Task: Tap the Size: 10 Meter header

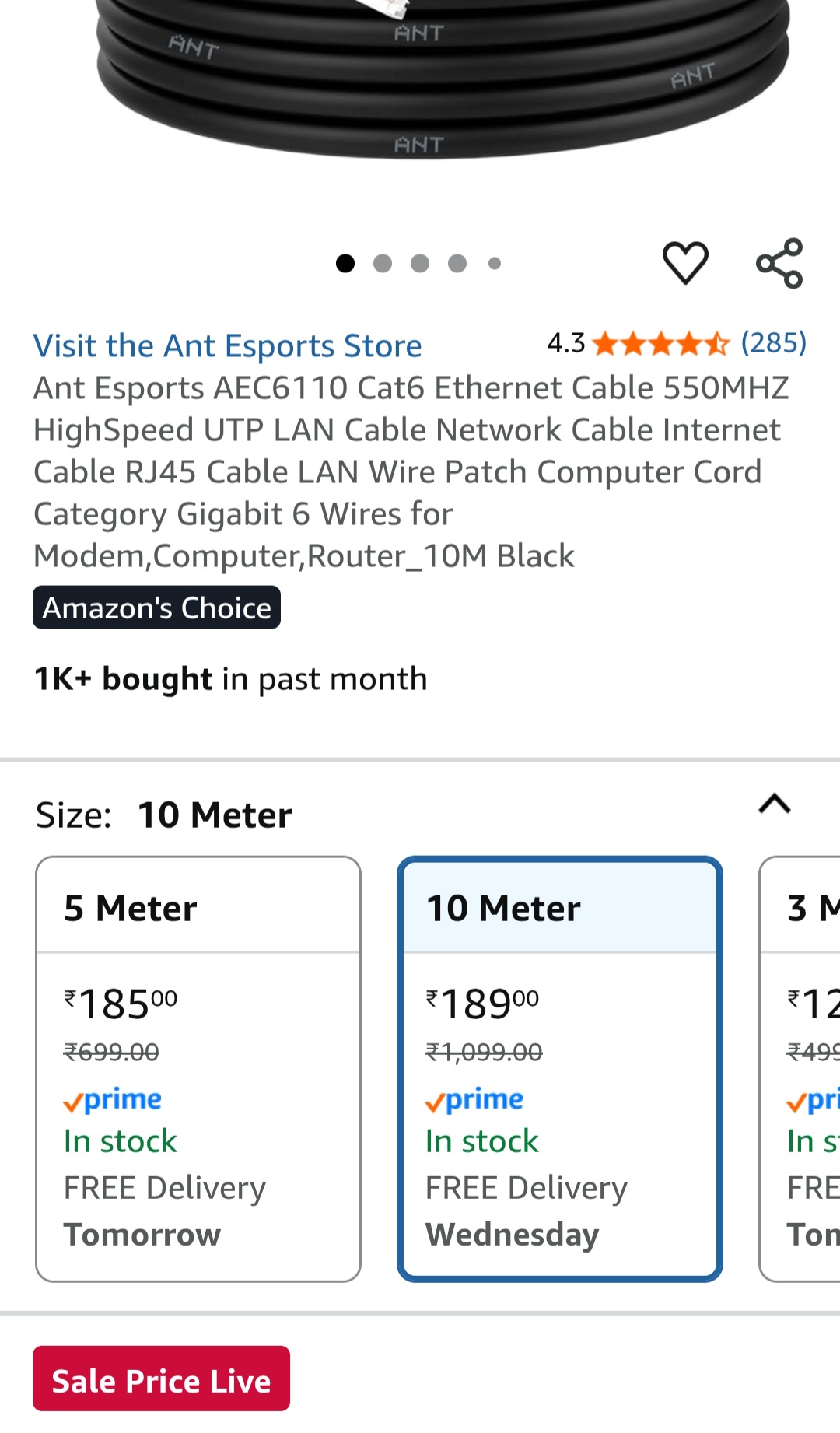Action: pos(164,815)
